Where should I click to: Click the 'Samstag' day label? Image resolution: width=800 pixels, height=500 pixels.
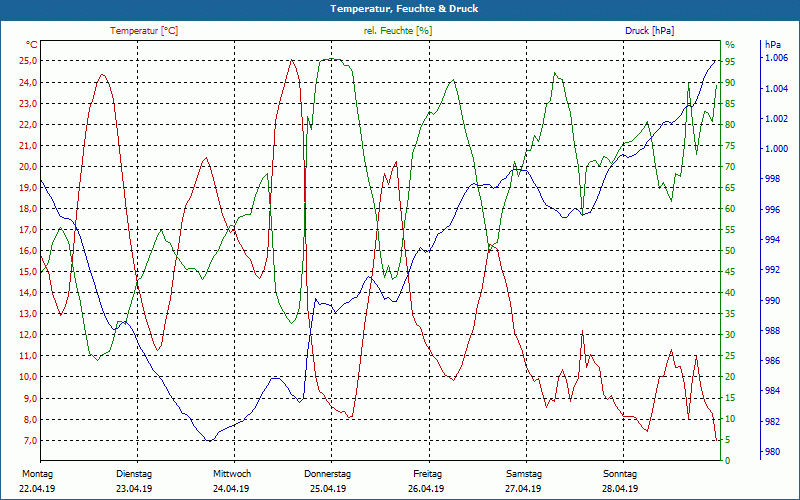point(524,474)
